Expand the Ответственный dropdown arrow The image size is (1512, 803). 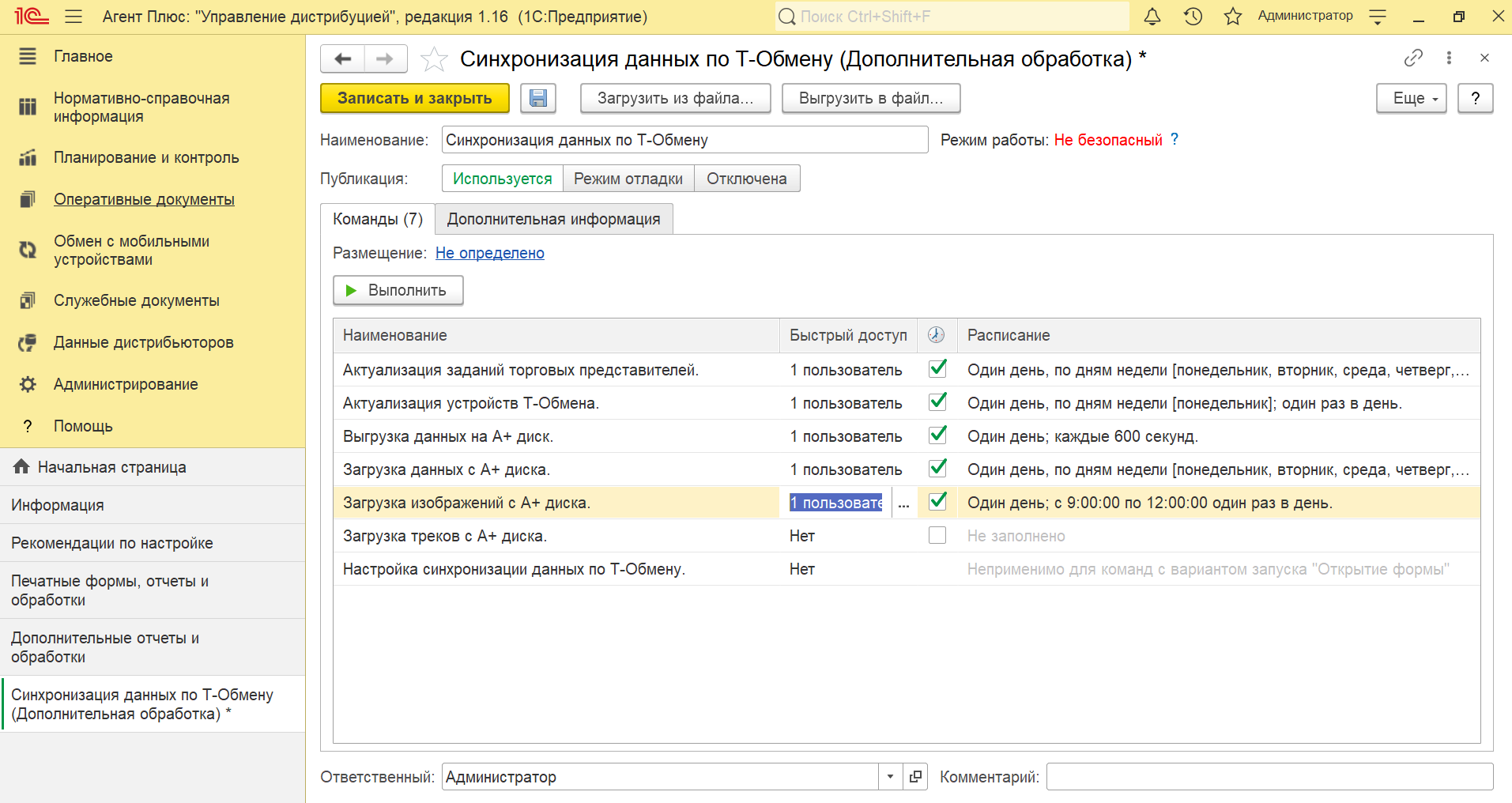[890, 777]
